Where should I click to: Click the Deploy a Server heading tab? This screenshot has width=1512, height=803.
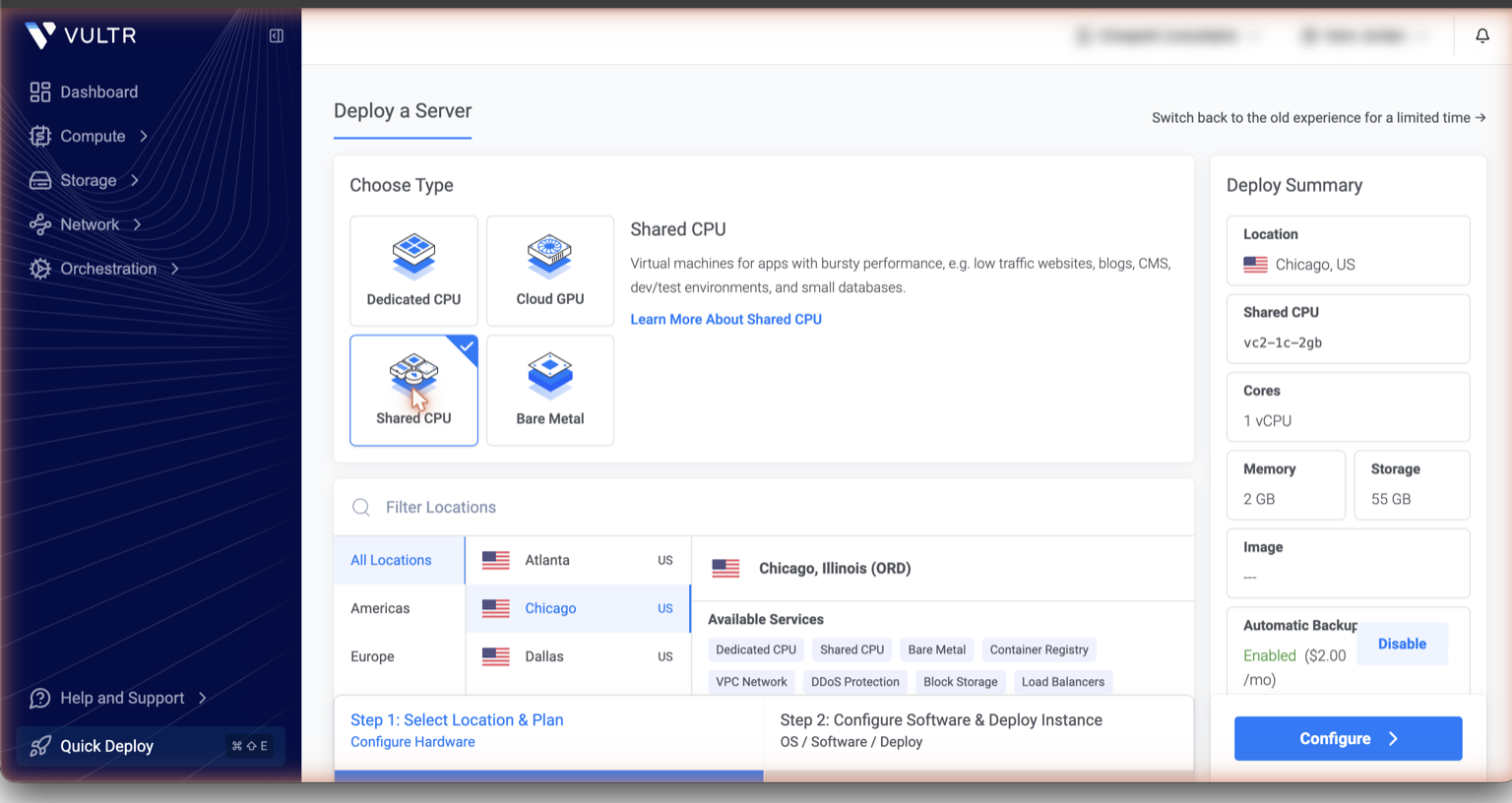403,111
